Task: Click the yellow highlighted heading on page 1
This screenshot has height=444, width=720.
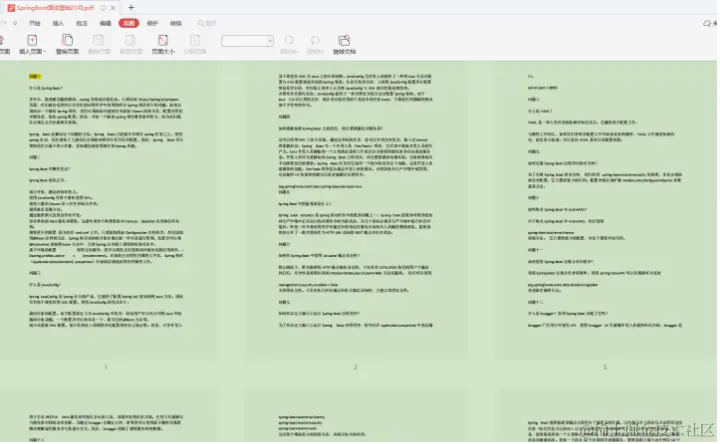Action: [35, 77]
